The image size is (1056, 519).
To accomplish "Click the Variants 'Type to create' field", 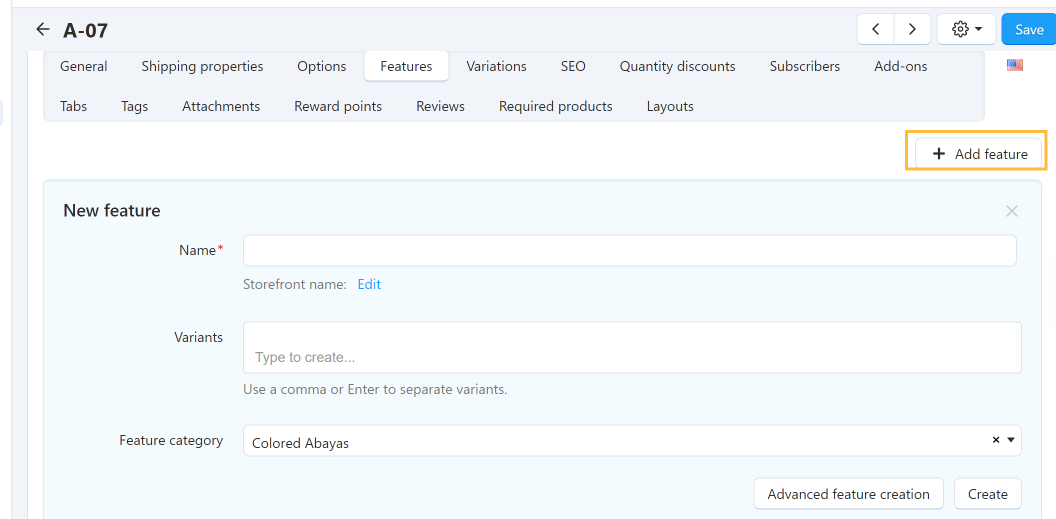I will [632, 347].
